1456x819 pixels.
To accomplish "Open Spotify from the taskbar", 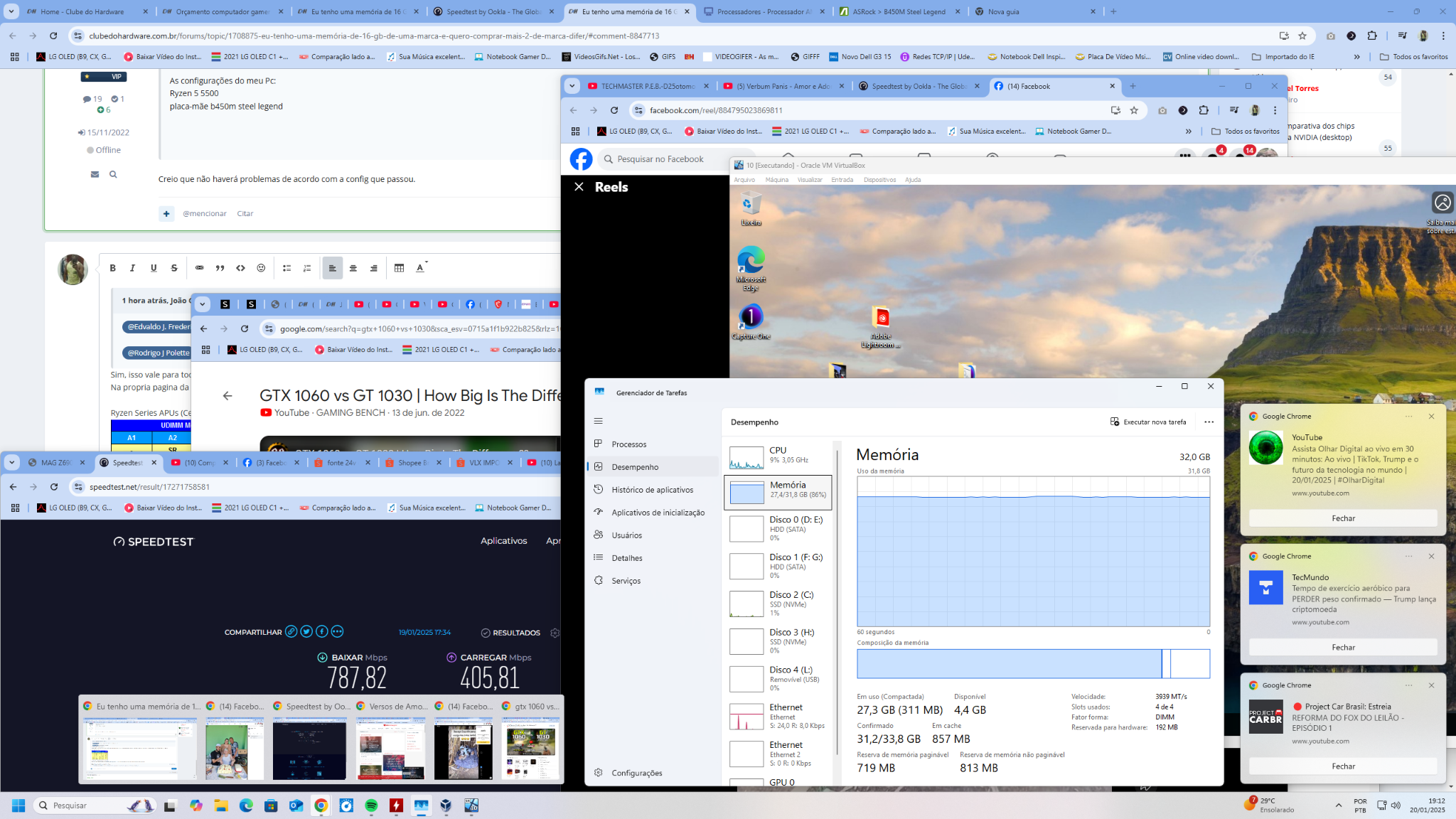I will pos(371,805).
